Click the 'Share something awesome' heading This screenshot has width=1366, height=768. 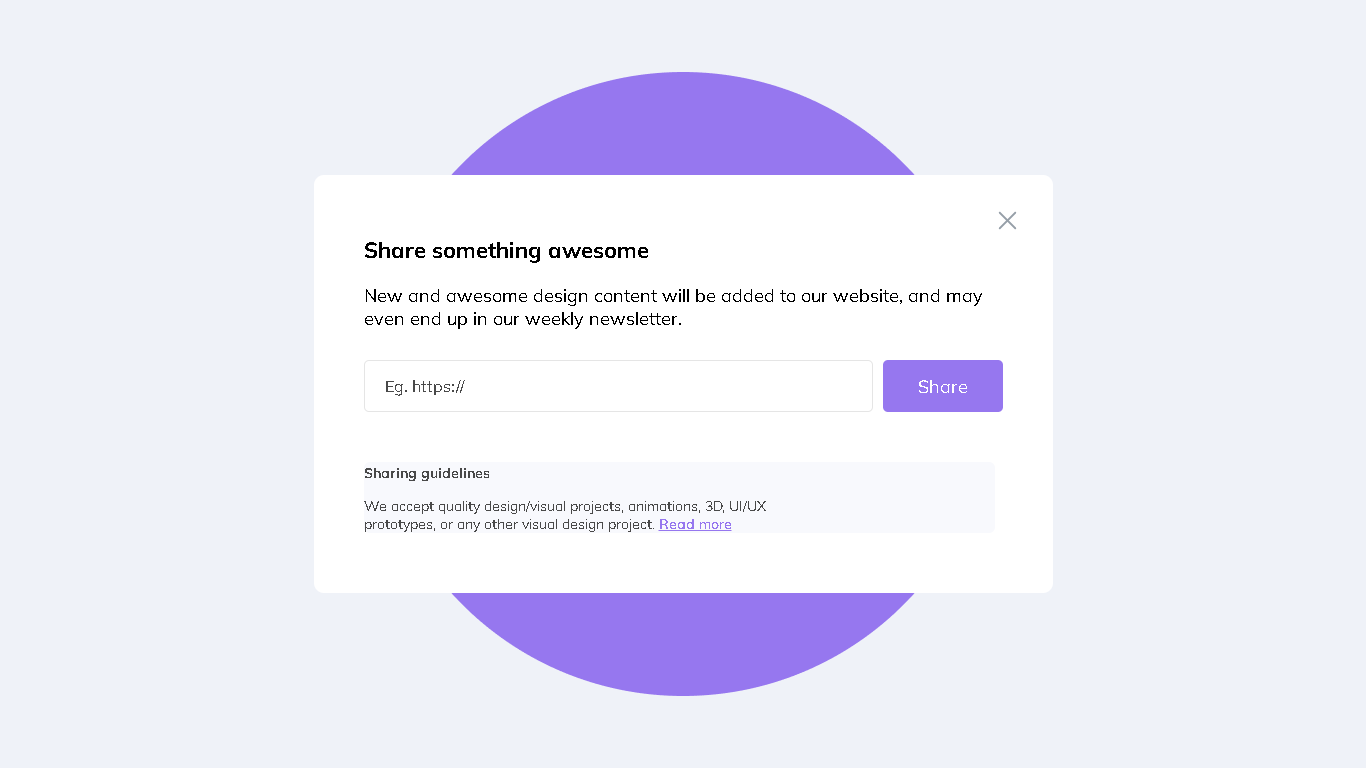click(x=506, y=251)
